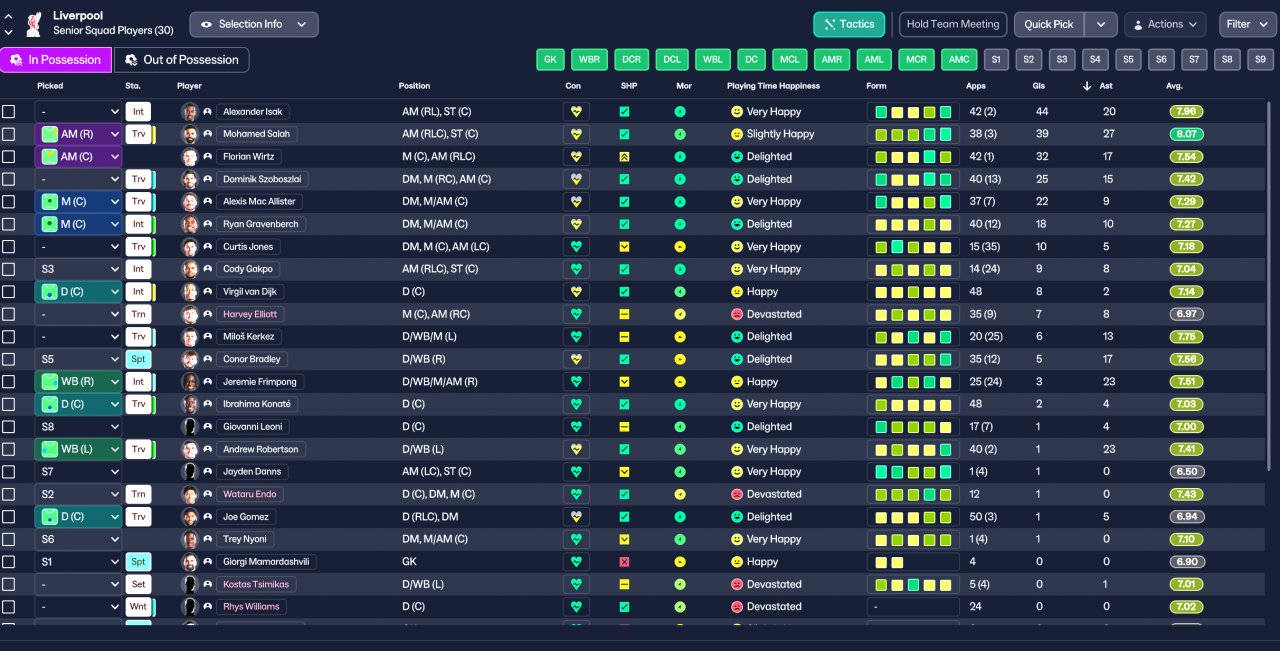
Task: Select the WBL position chip
Action: pos(713,60)
